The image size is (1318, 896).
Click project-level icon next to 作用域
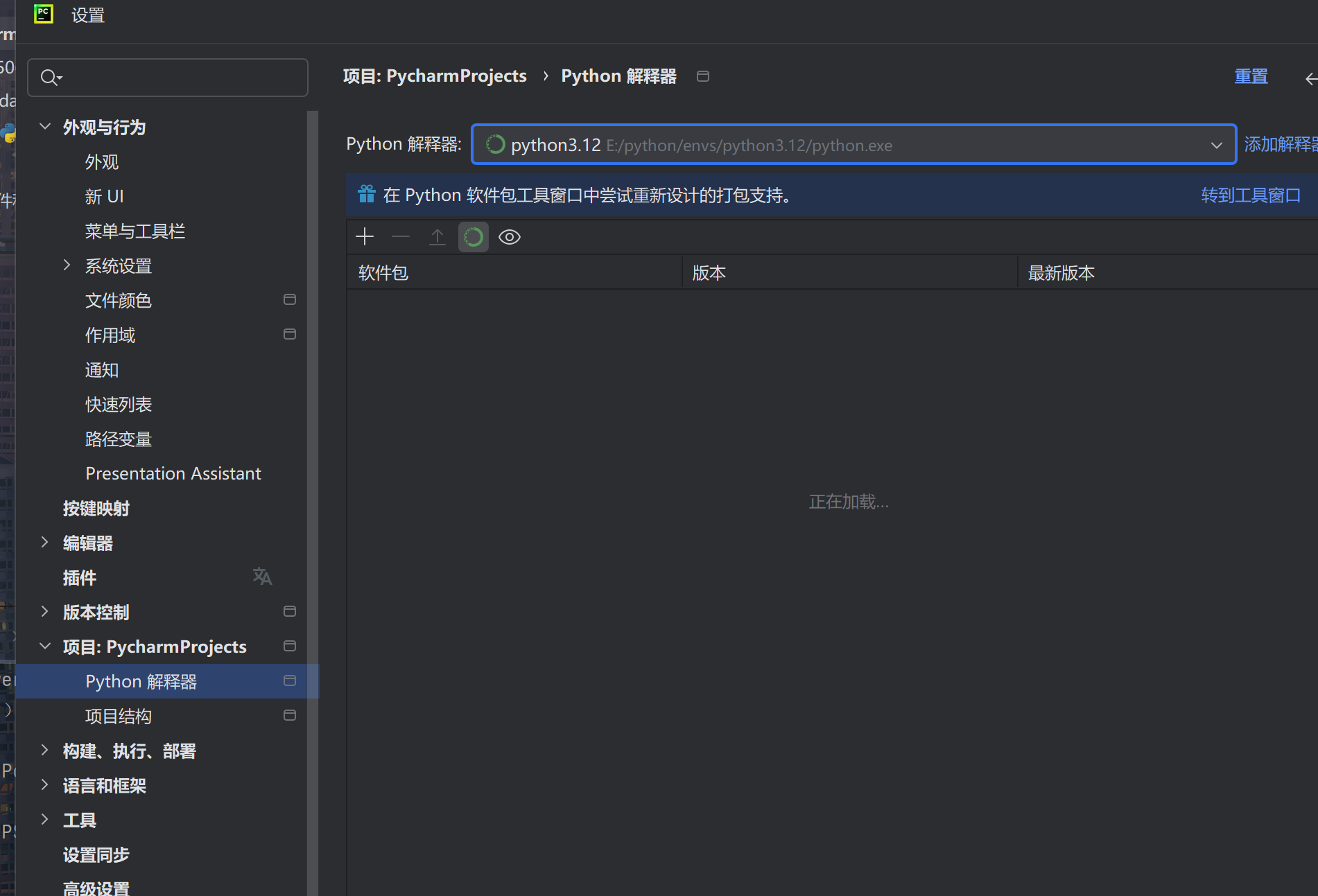click(x=290, y=334)
